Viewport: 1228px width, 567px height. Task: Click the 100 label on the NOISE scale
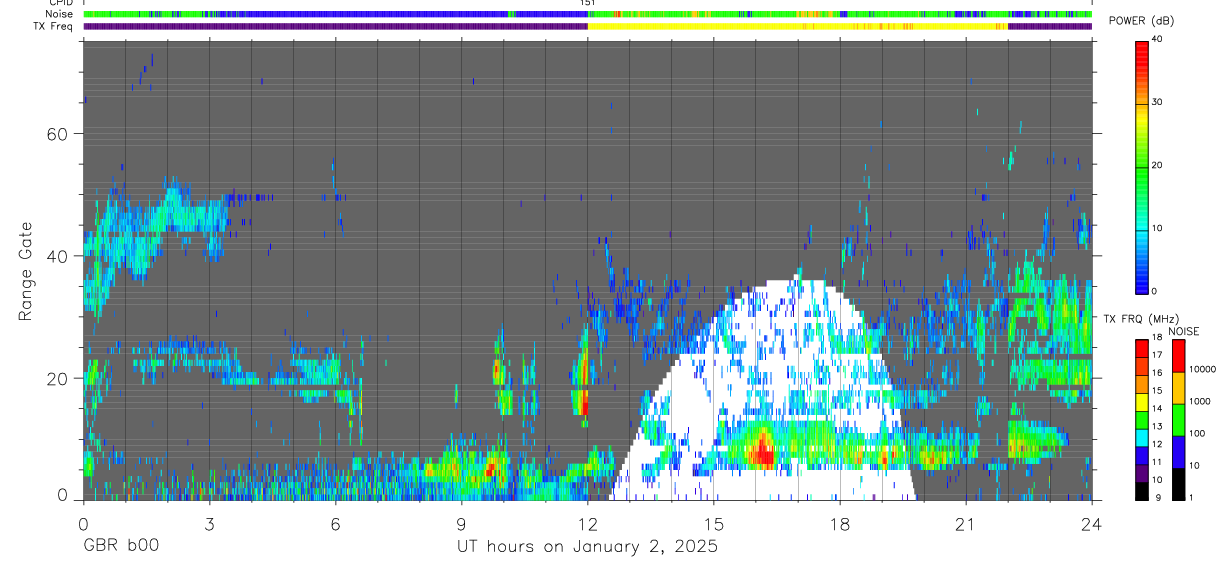[1197, 433]
